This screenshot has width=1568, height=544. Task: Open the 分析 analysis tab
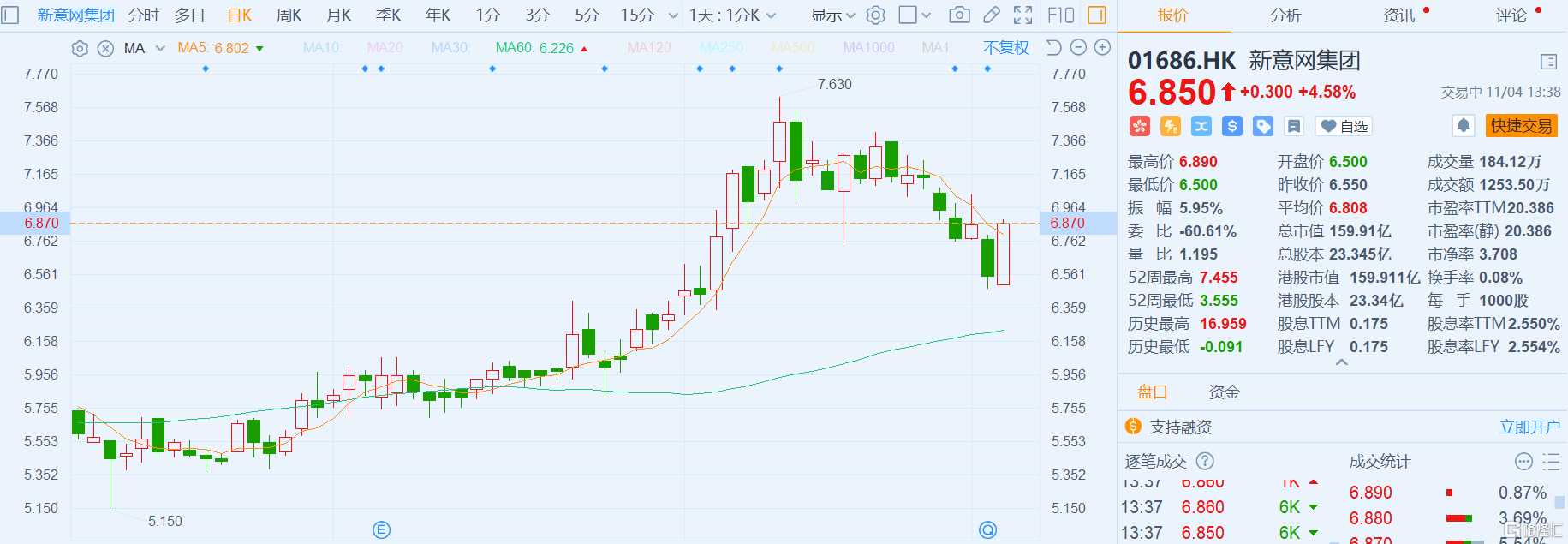coord(1285,15)
